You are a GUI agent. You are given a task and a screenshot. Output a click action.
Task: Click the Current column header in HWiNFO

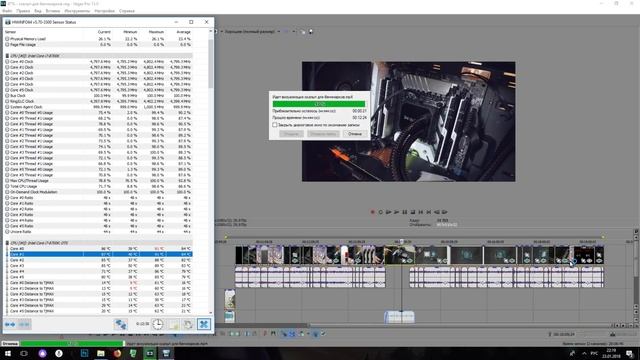click(104, 32)
